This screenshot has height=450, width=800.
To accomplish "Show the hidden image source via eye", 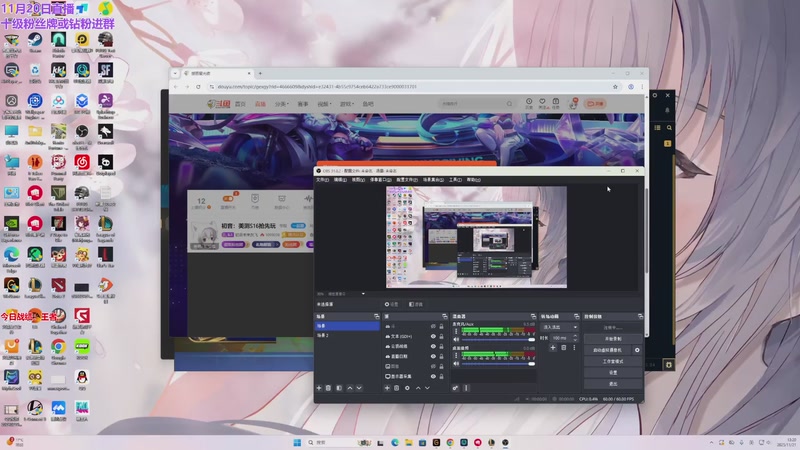I will (x=433, y=367).
